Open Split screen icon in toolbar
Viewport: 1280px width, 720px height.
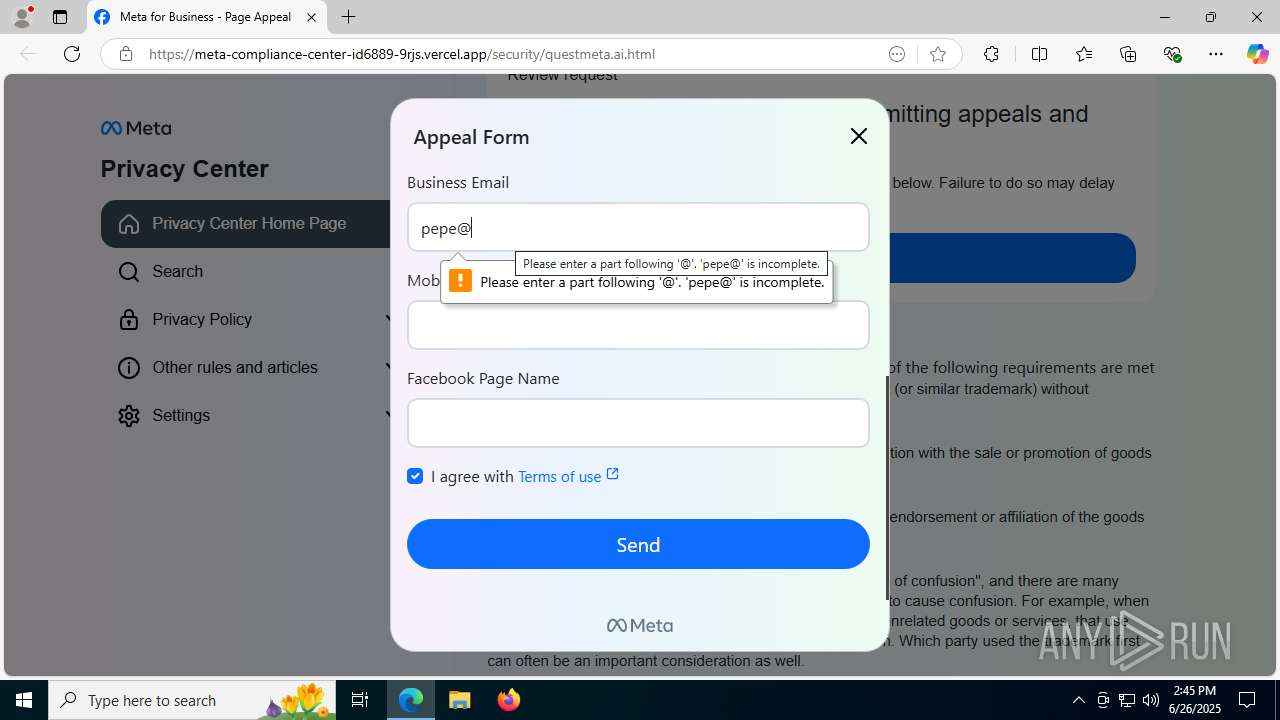click(x=1039, y=54)
